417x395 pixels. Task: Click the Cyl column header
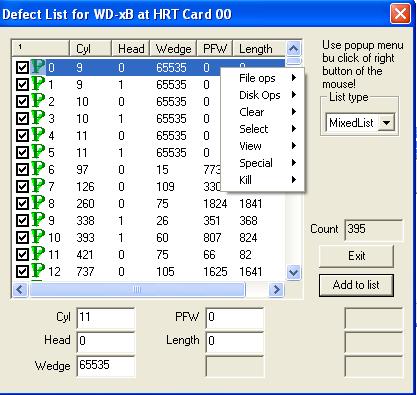pyautogui.click(x=90, y=49)
